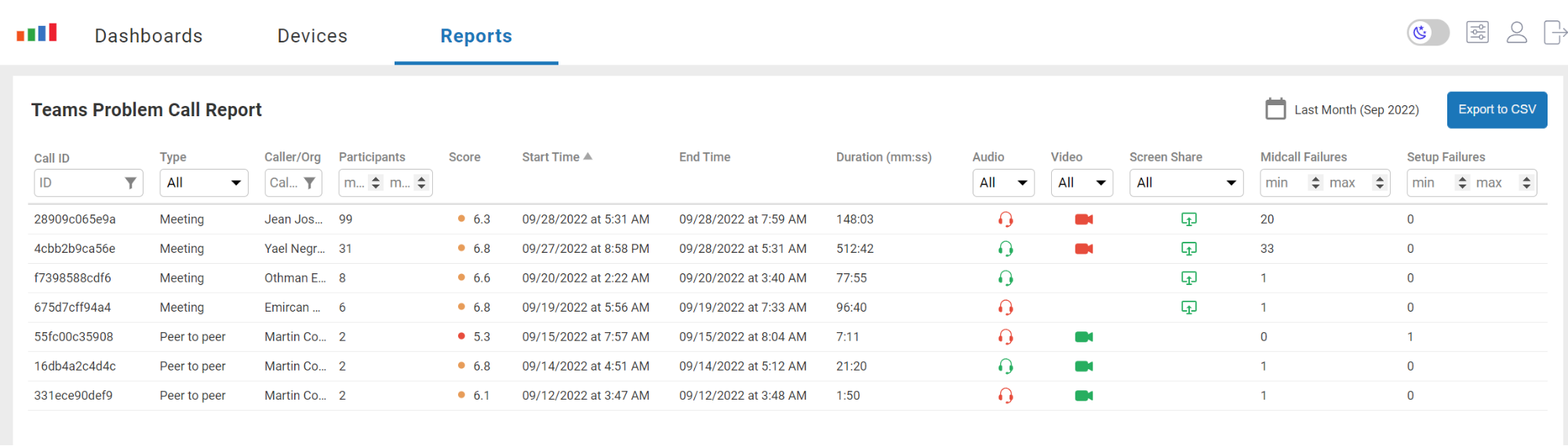Open the settings sliders icon
This screenshot has height=446, width=1568.
[1477, 32]
